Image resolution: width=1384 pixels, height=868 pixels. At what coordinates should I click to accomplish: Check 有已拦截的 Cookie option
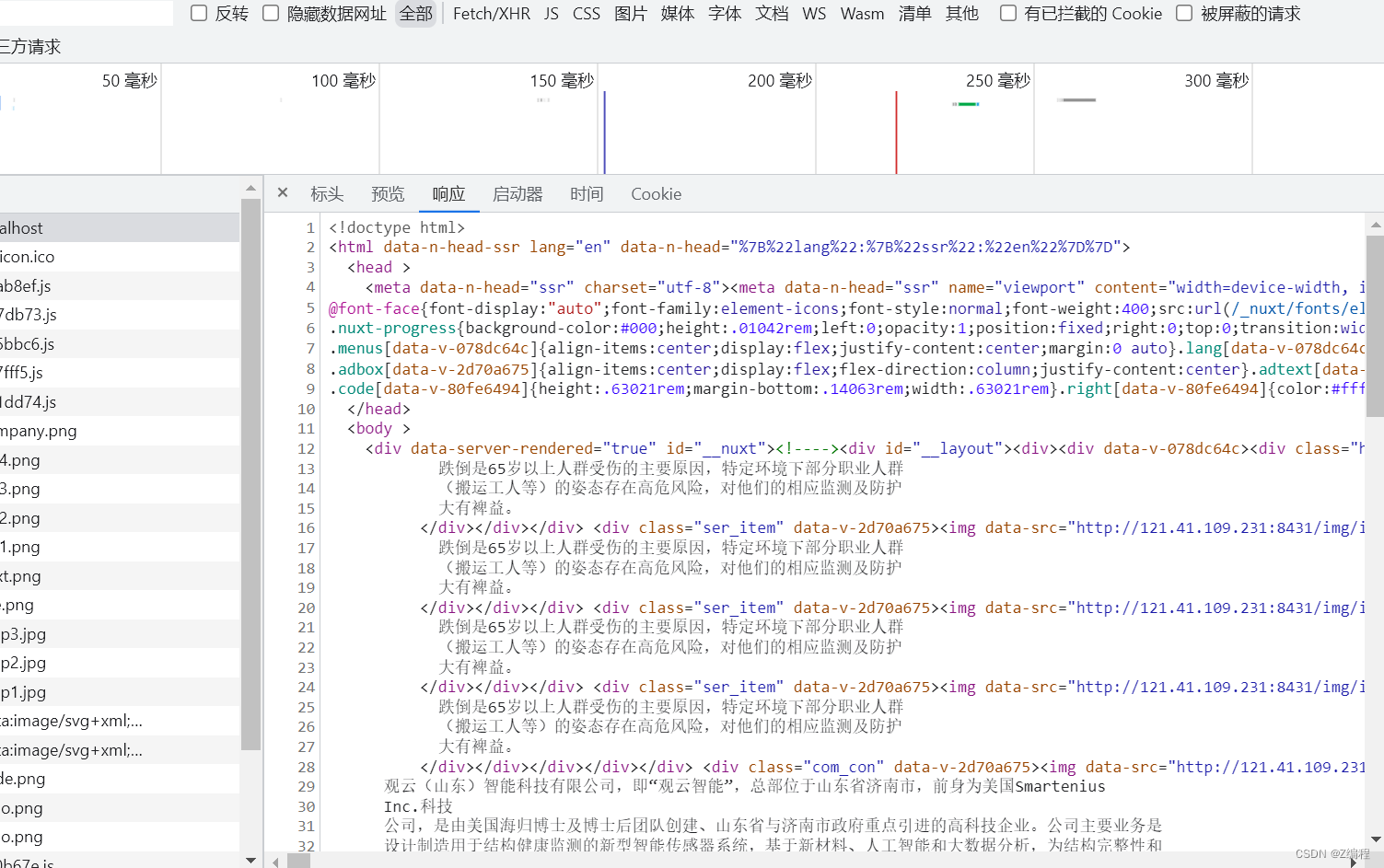[1008, 13]
